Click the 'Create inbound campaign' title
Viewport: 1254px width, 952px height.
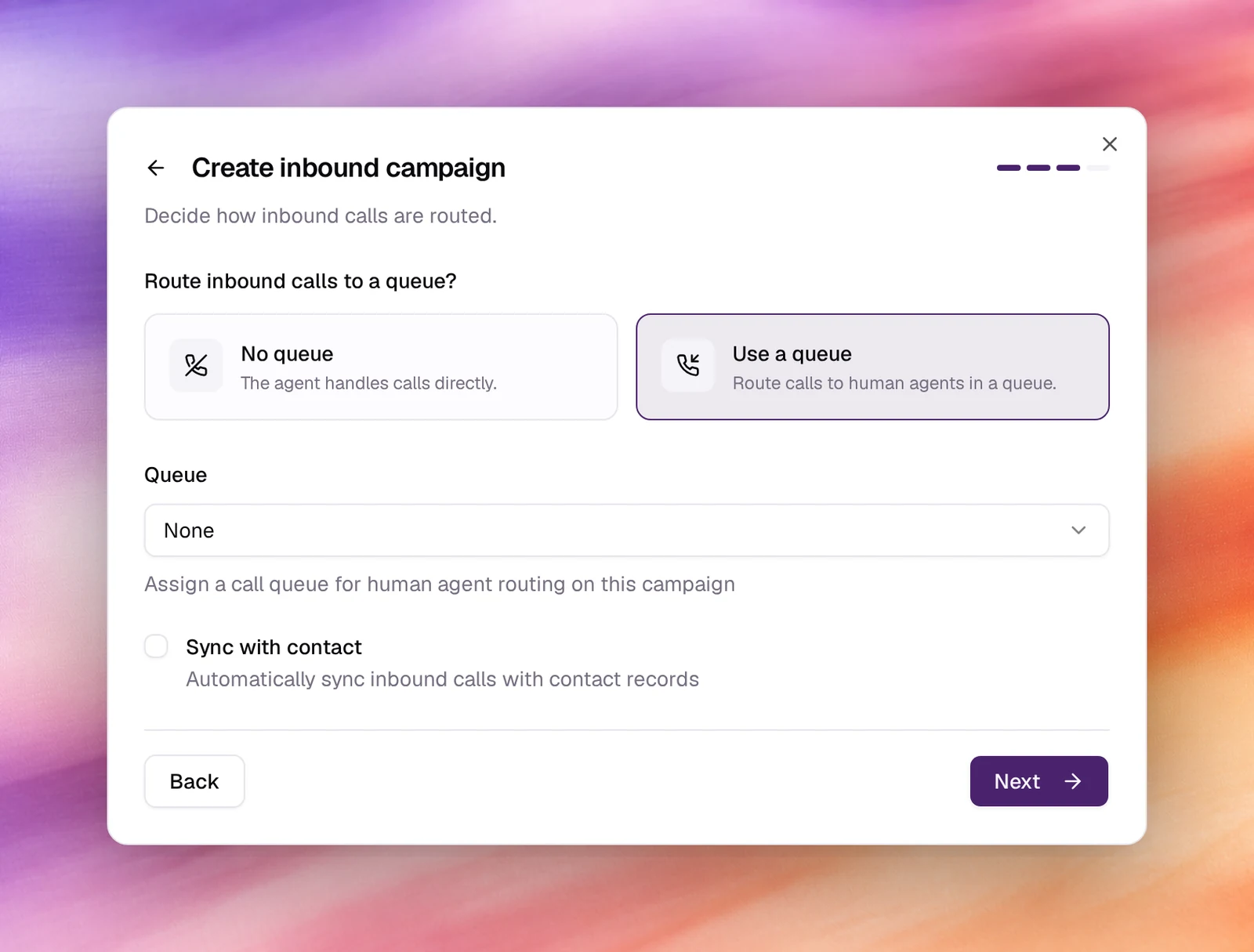[x=349, y=168]
